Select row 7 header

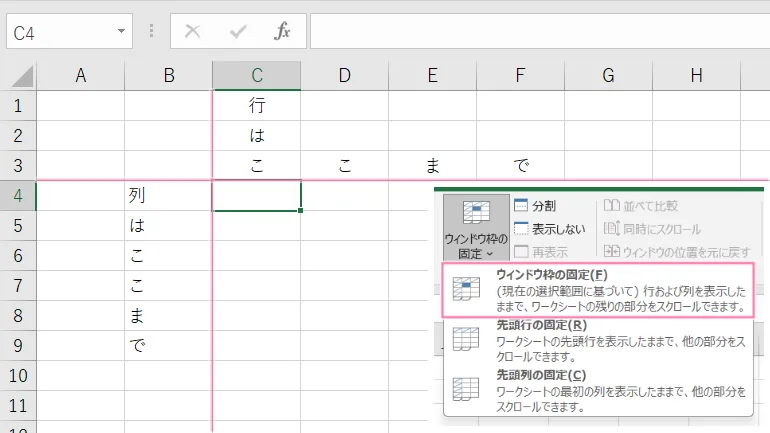18,286
